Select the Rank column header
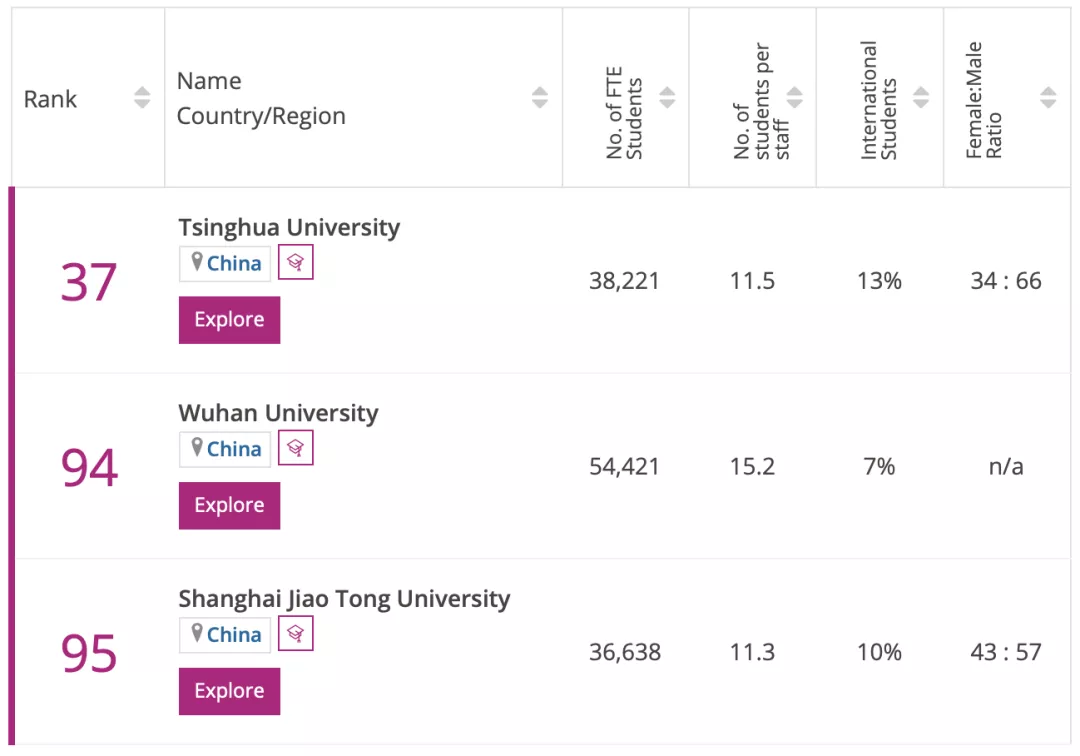 tap(50, 98)
